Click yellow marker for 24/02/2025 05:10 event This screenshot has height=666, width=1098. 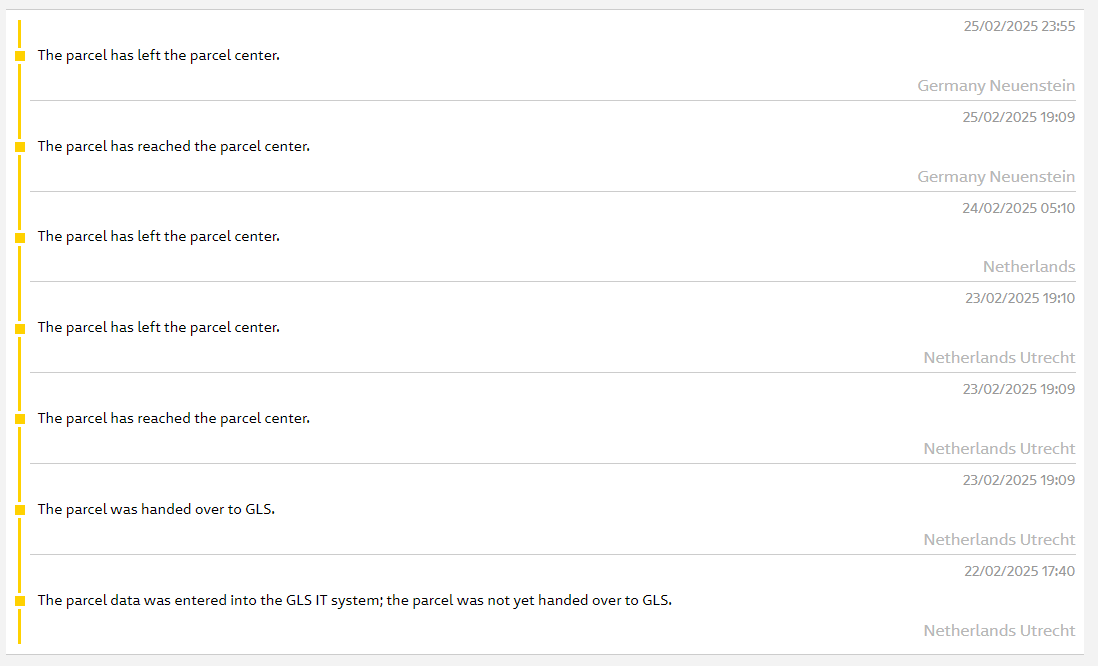tap(20, 238)
